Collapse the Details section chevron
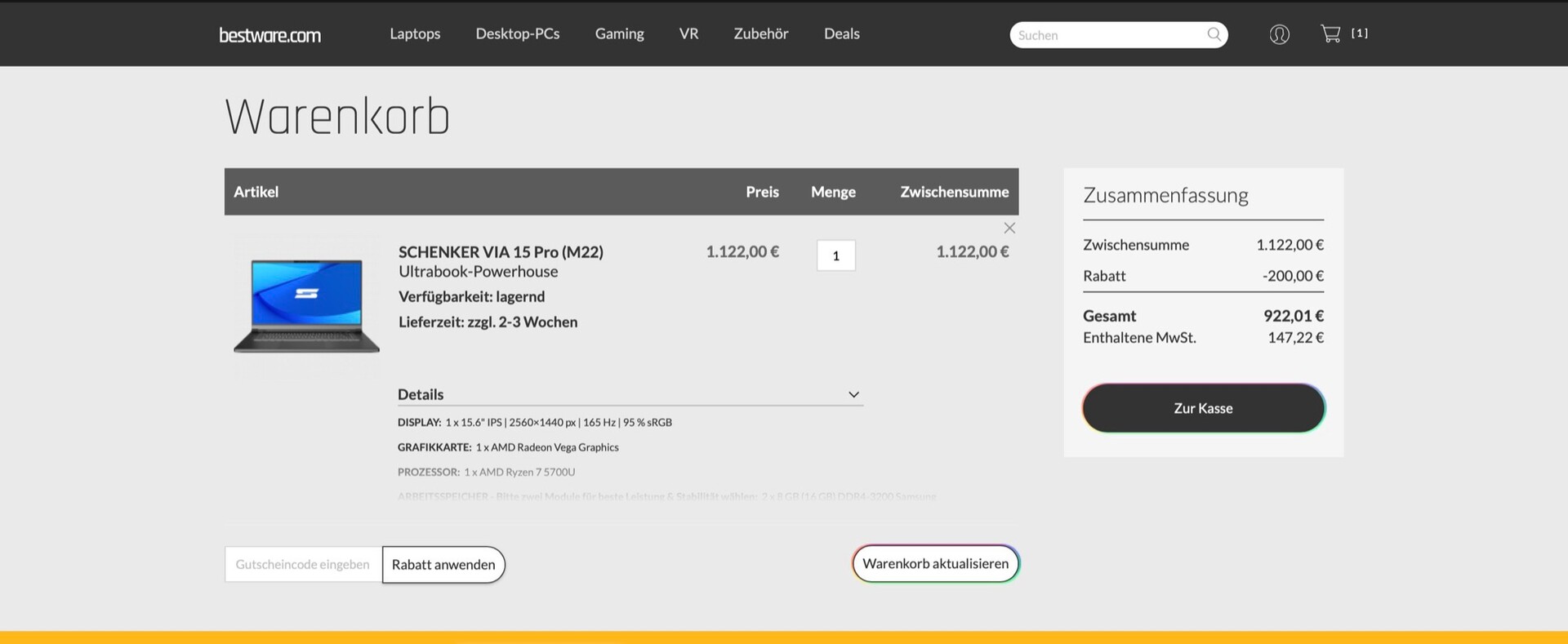This screenshot has height=644, width=1568. point(853,394)
